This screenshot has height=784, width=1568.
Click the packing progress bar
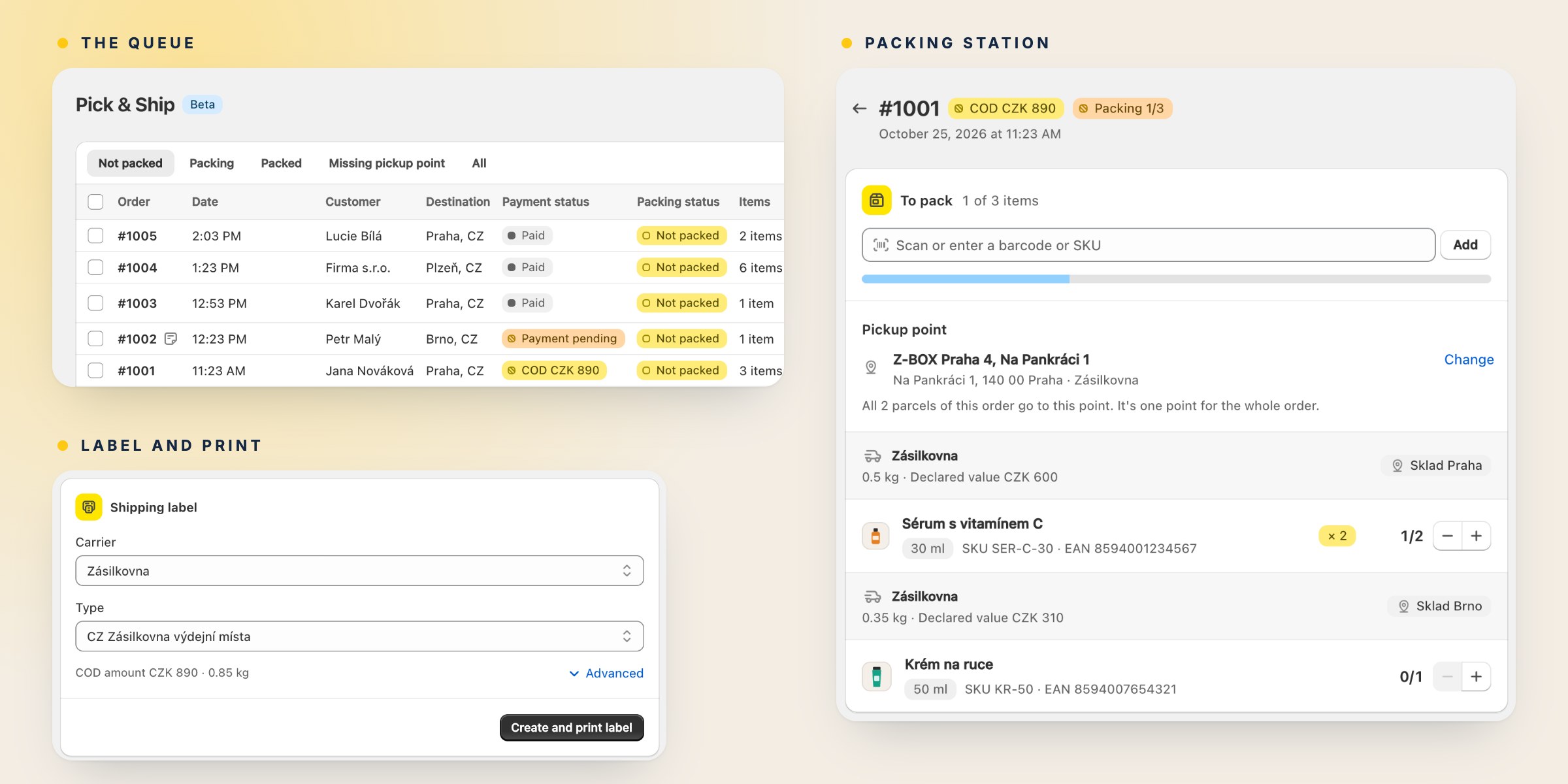(1176, 279)
